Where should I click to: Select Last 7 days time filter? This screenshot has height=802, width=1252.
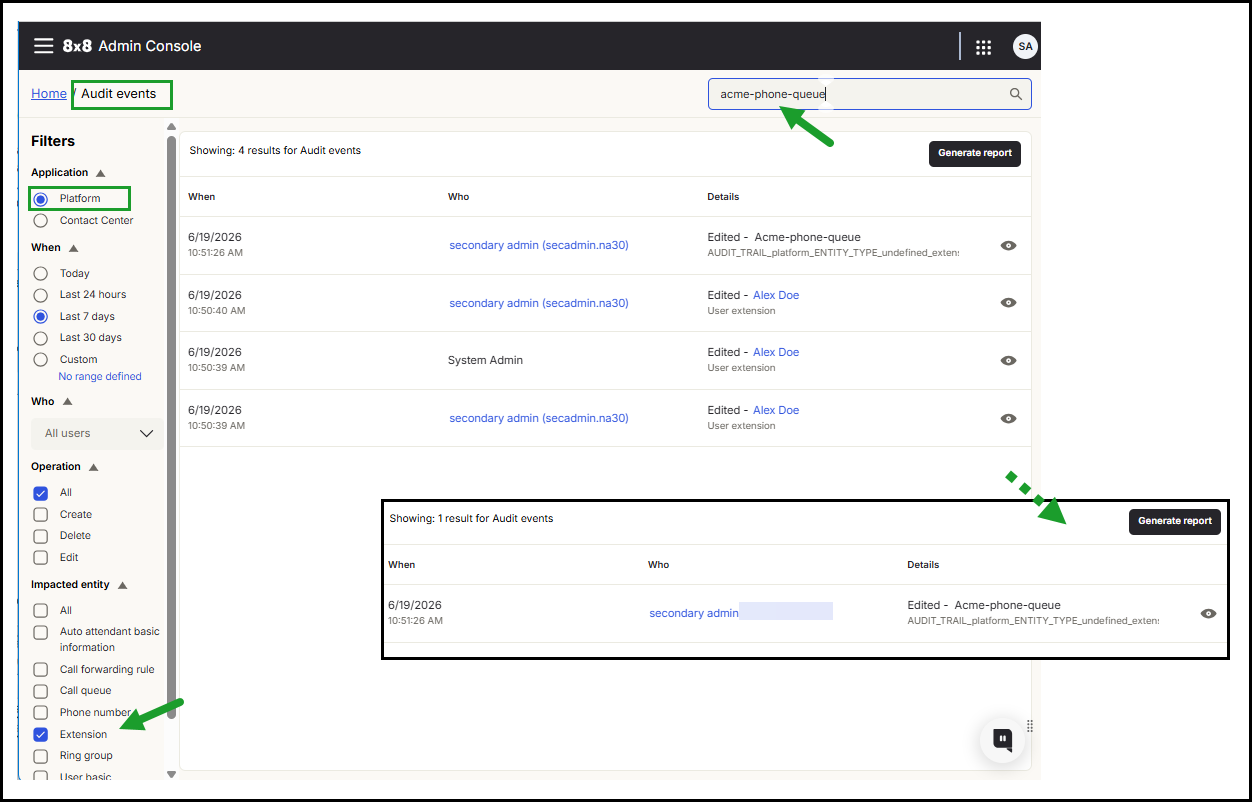[x=41, y=316]
